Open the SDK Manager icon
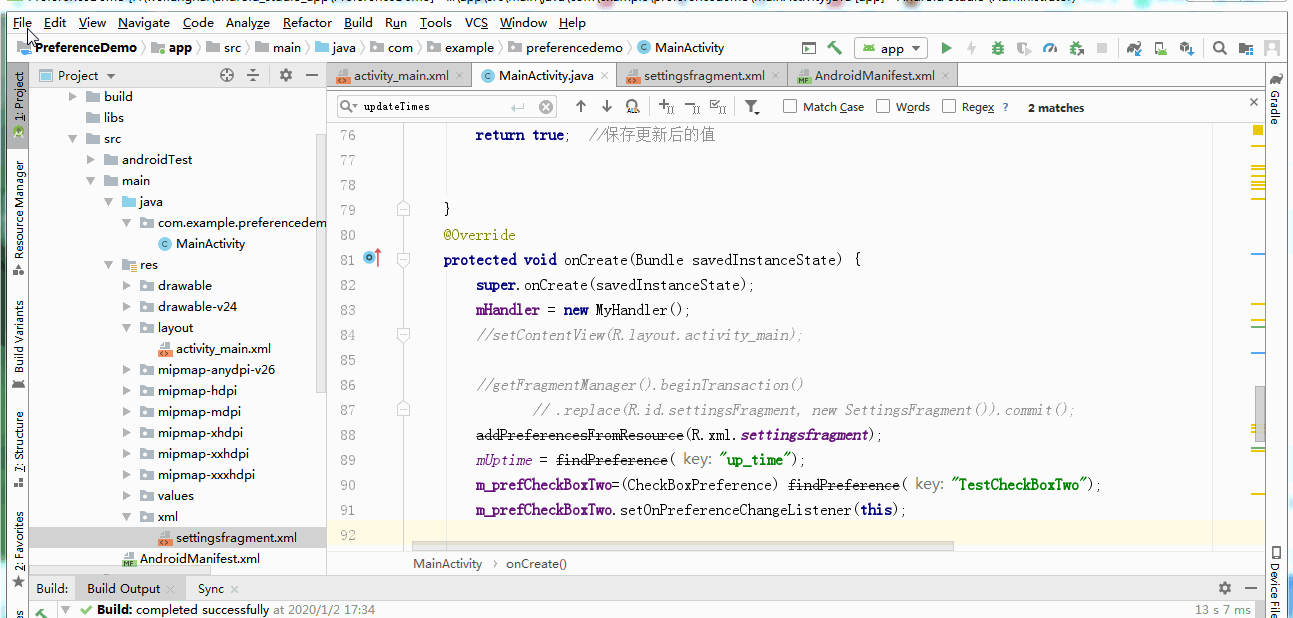This screenshot has height=618, width=1293. [x=1188, y=47]
